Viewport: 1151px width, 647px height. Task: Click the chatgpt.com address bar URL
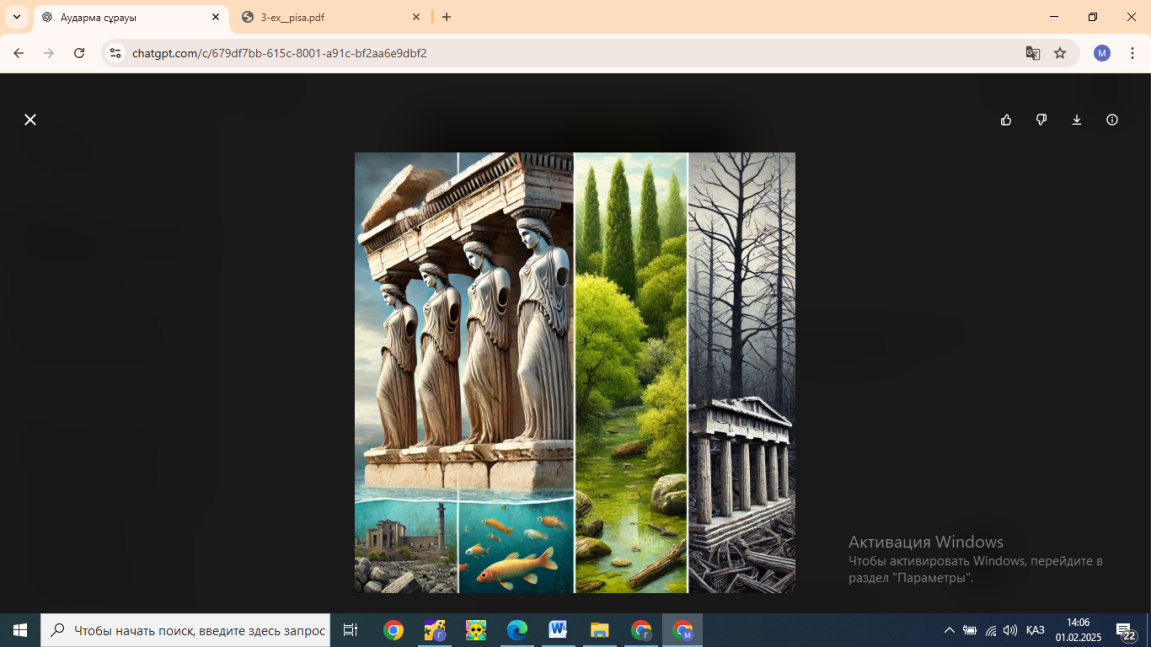tap(279, 53)
